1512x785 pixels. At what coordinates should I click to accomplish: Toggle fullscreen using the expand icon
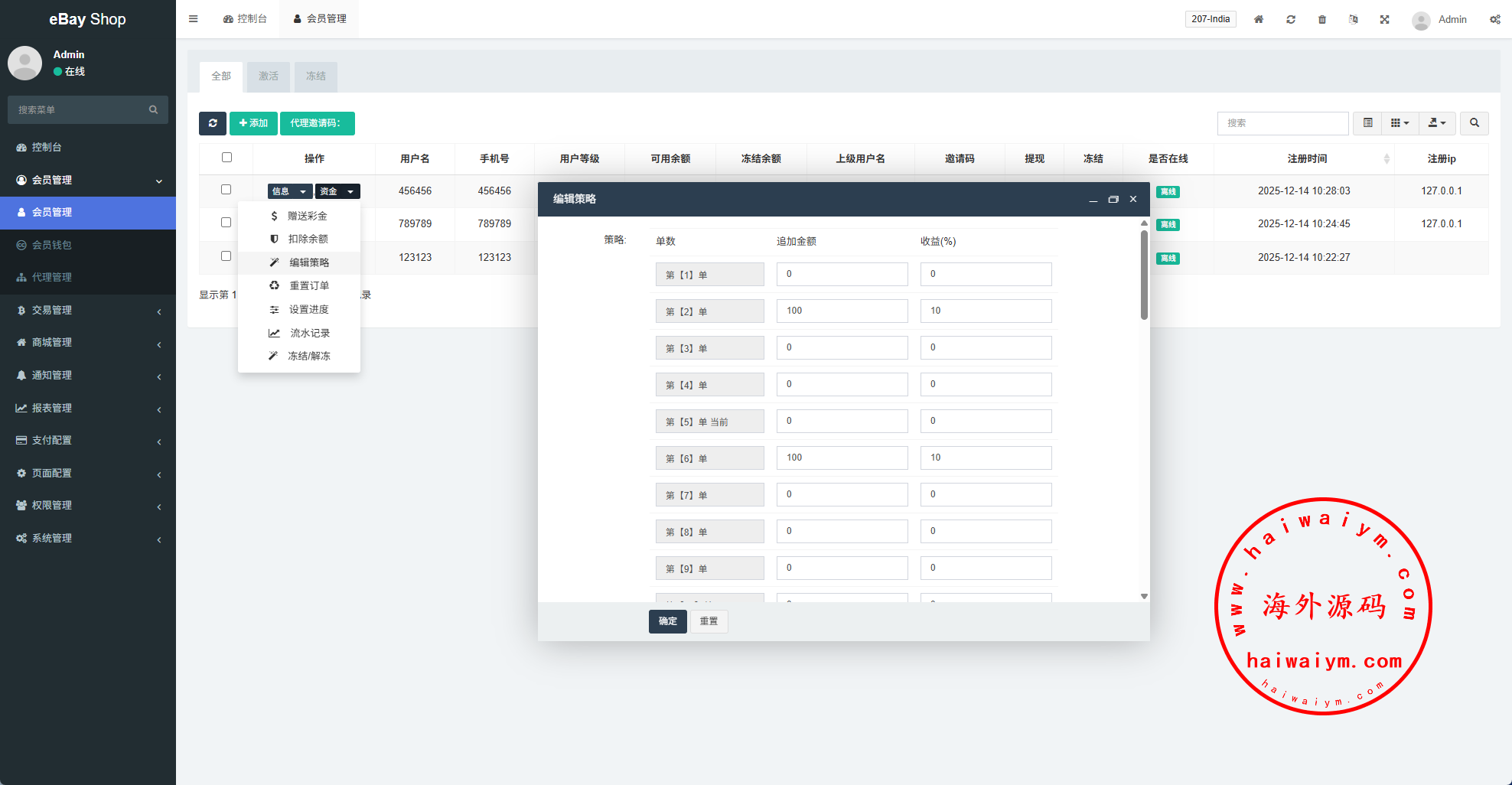click(x=1384, y=19)
